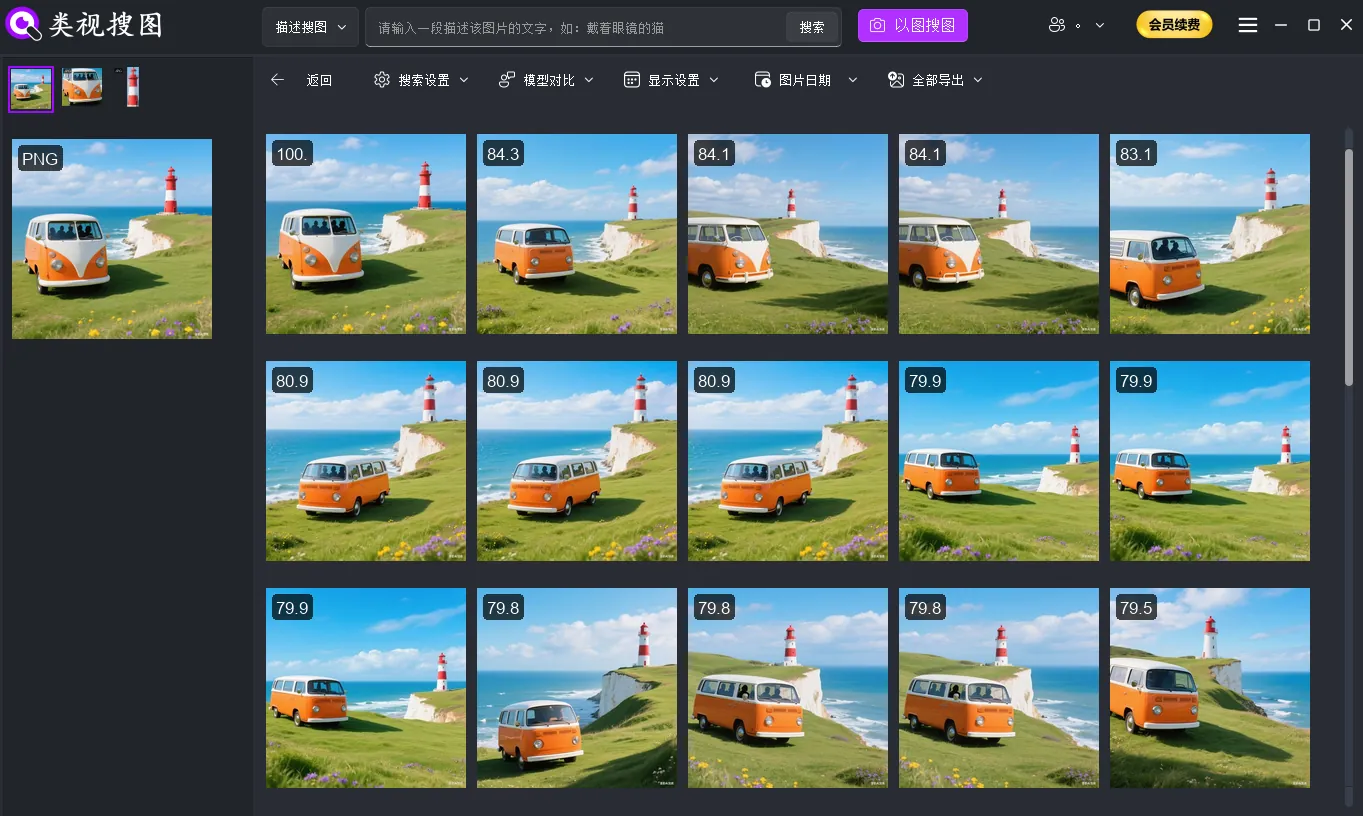
Task: Open the account chevron dropdown
Action: point(1096,25)
